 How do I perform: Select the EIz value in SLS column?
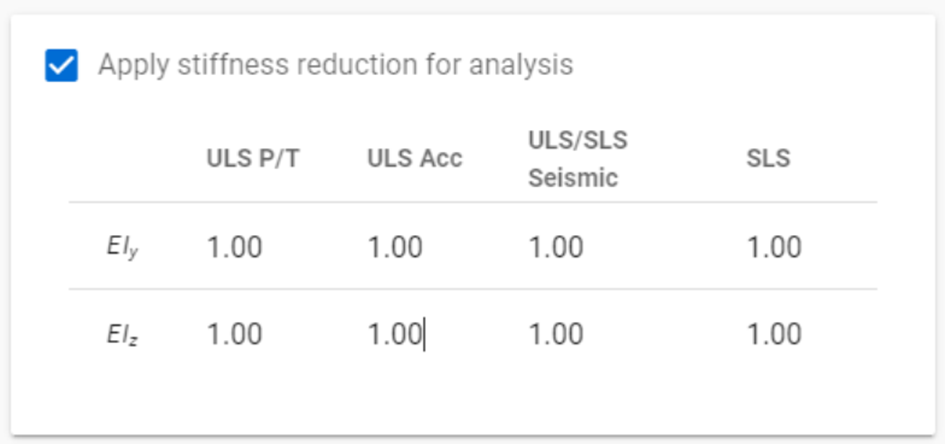[x=774, y=334]
